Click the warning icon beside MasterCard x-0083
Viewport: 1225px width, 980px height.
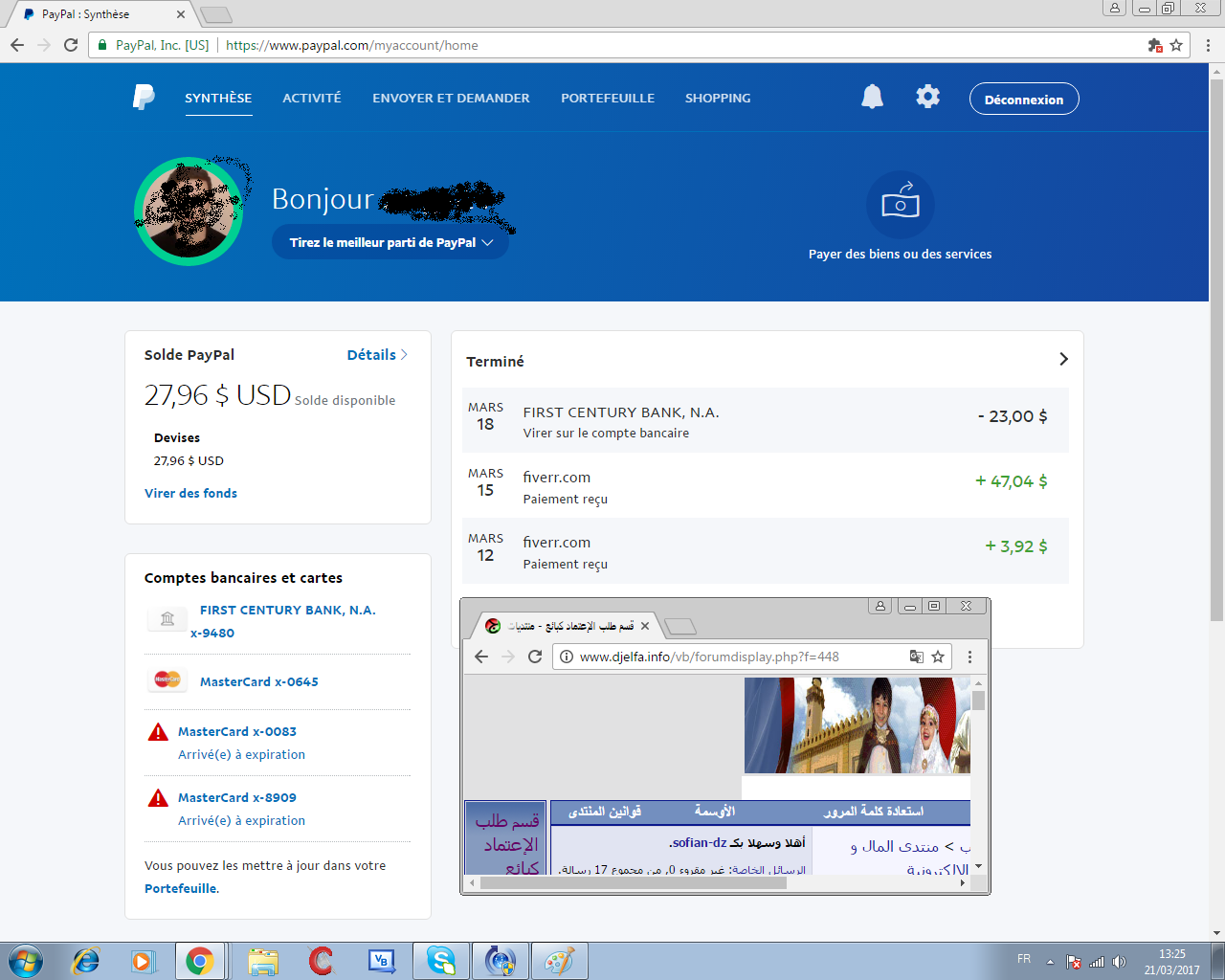coord(158,733)
